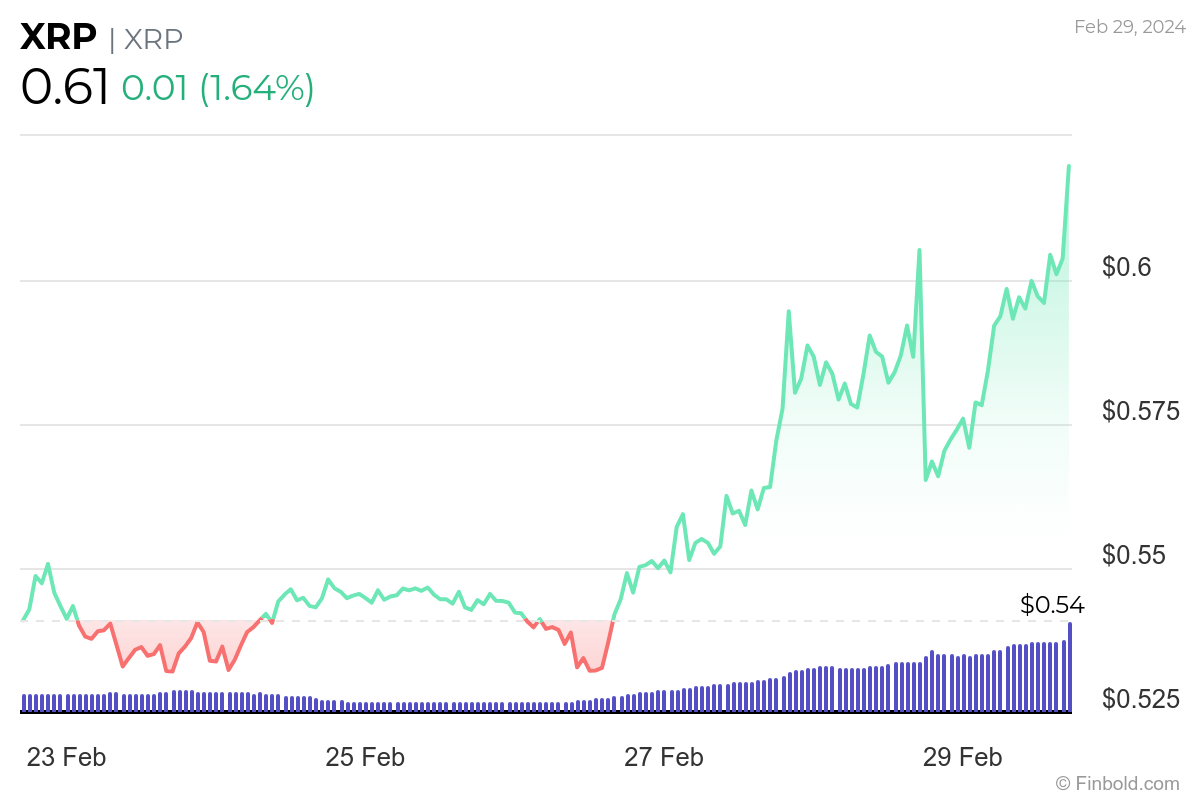The image size is (1200, 800).
Task: Click the $0.6 price axis label
Action: click(1127, 267)
